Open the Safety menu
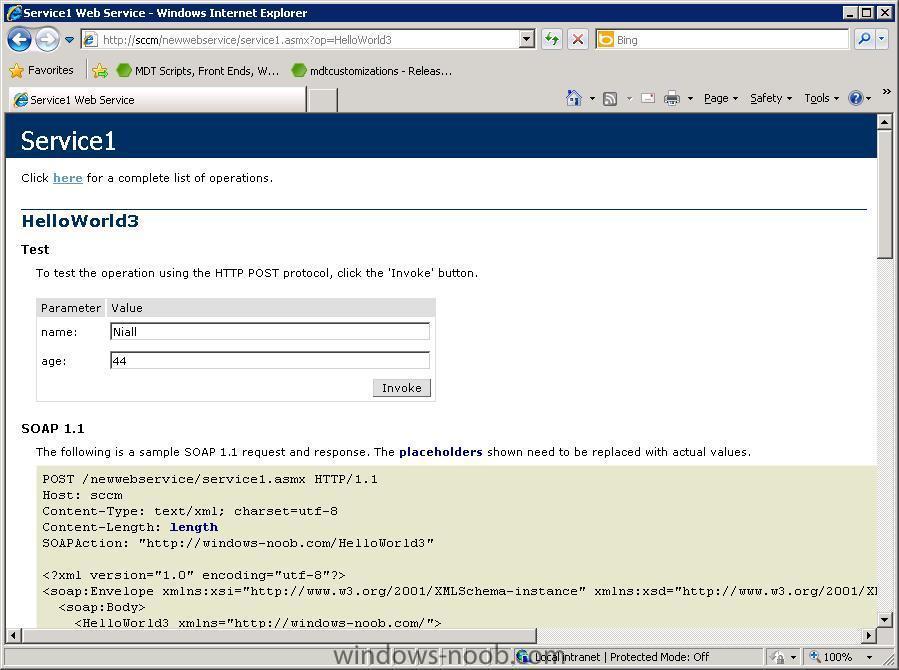Viewport: 899px width, 670px height. (771, 99)
